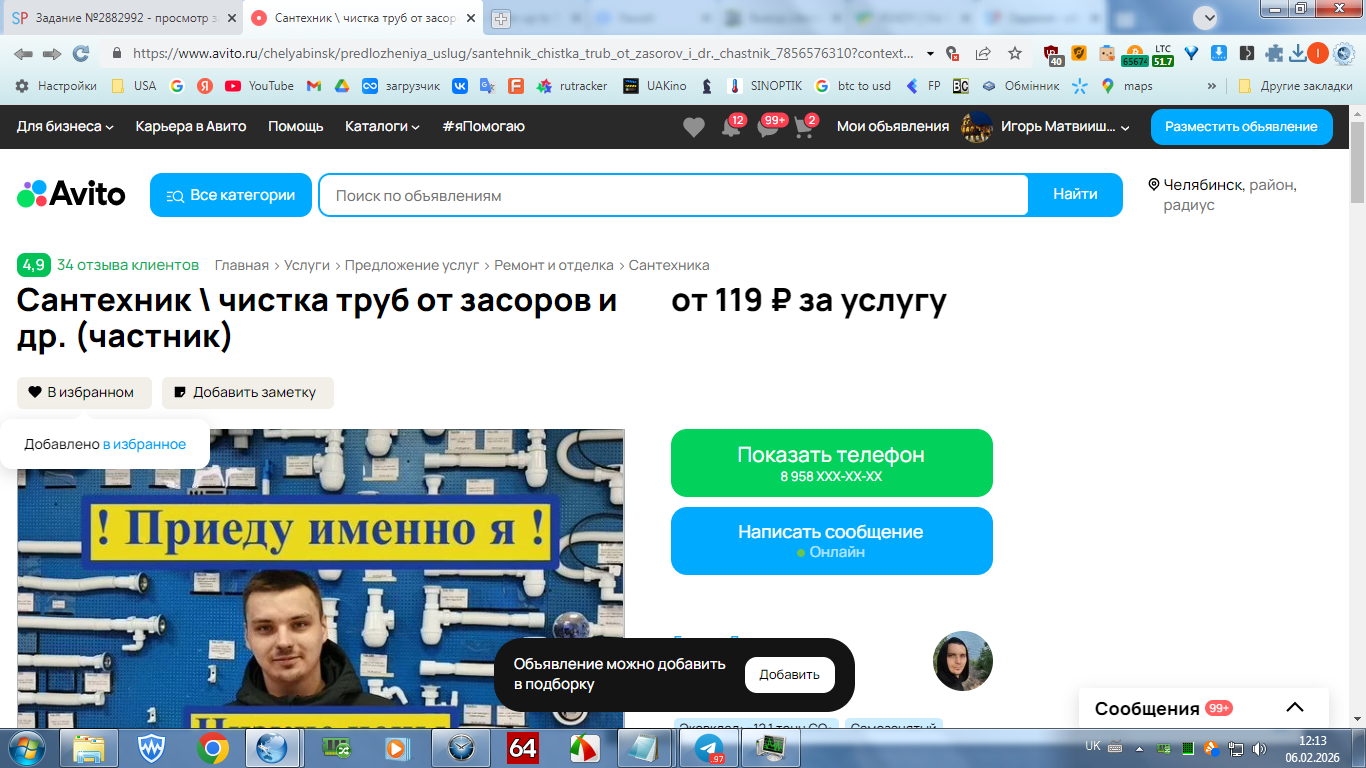Screen dimensions: 1366x768
Task: Open the в избранное link in the tooltip
Action: (144, 444)
